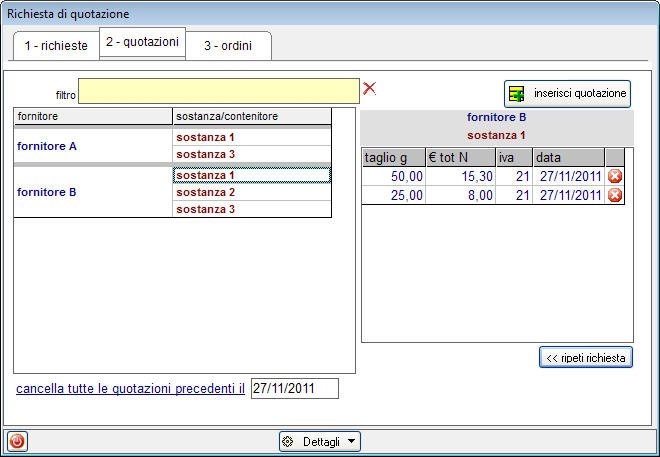Select fornitore A in supplier list
This screenshot has width=660, height=457.
[x=93, y=146]
